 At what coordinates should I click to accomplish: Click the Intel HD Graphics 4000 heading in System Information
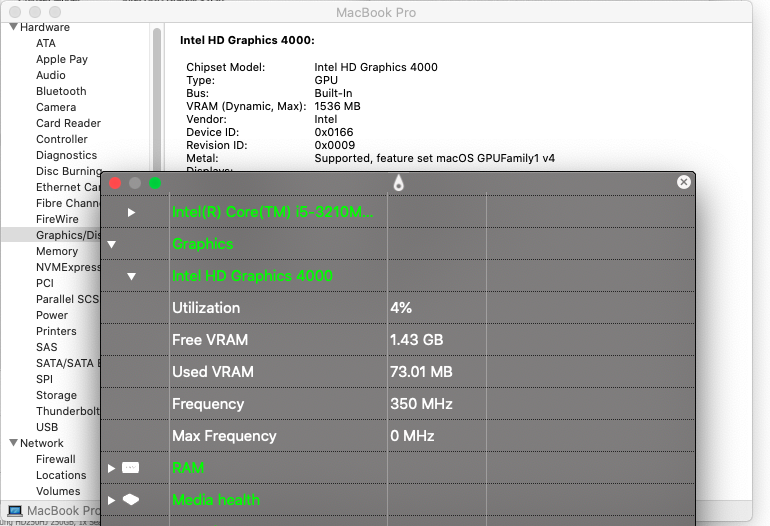point(247,40)
